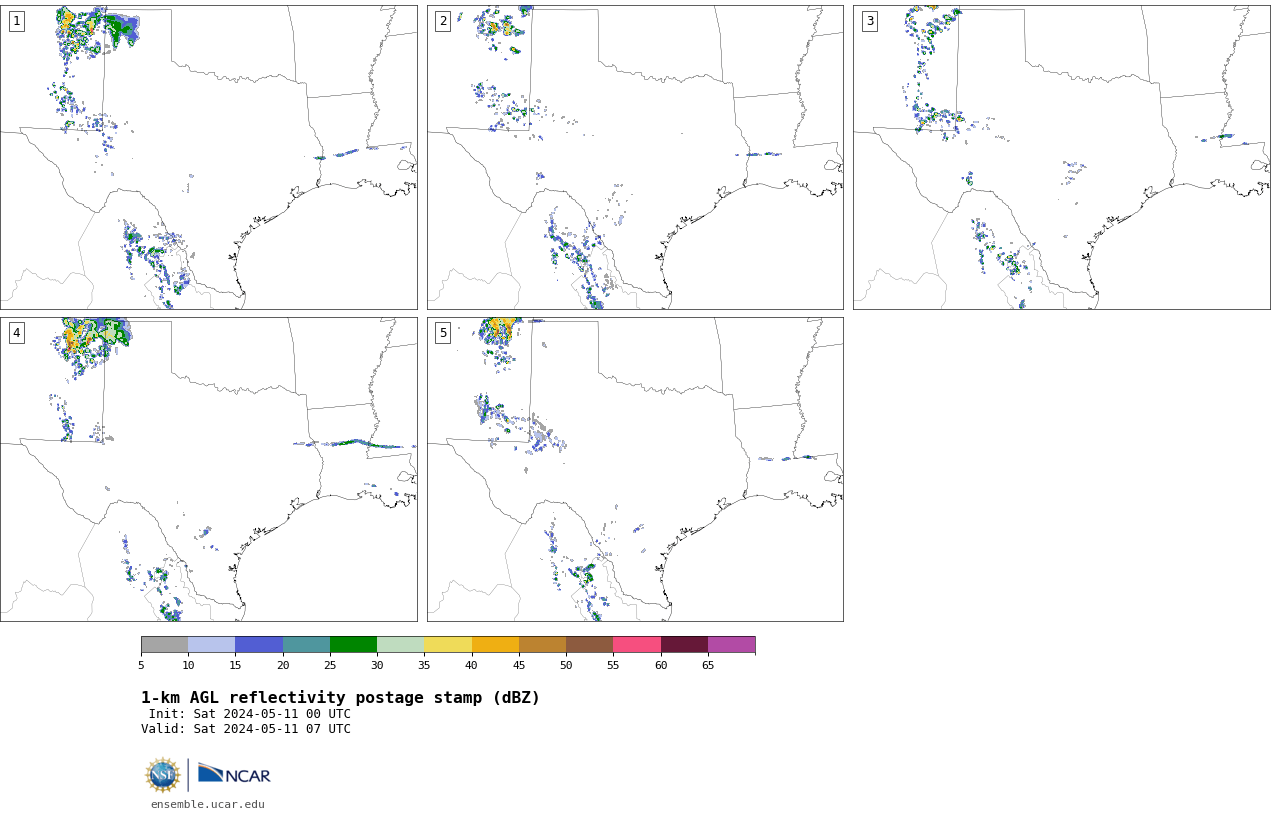Click the Valid: Sat 2024-05-11 07 UTC line
Screen dimensions: 1280x815
click(246, 729)
